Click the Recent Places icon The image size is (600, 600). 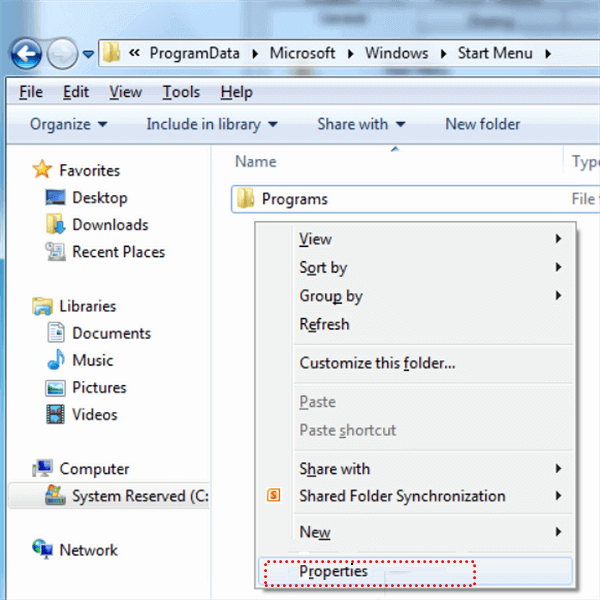pos(55,251)
